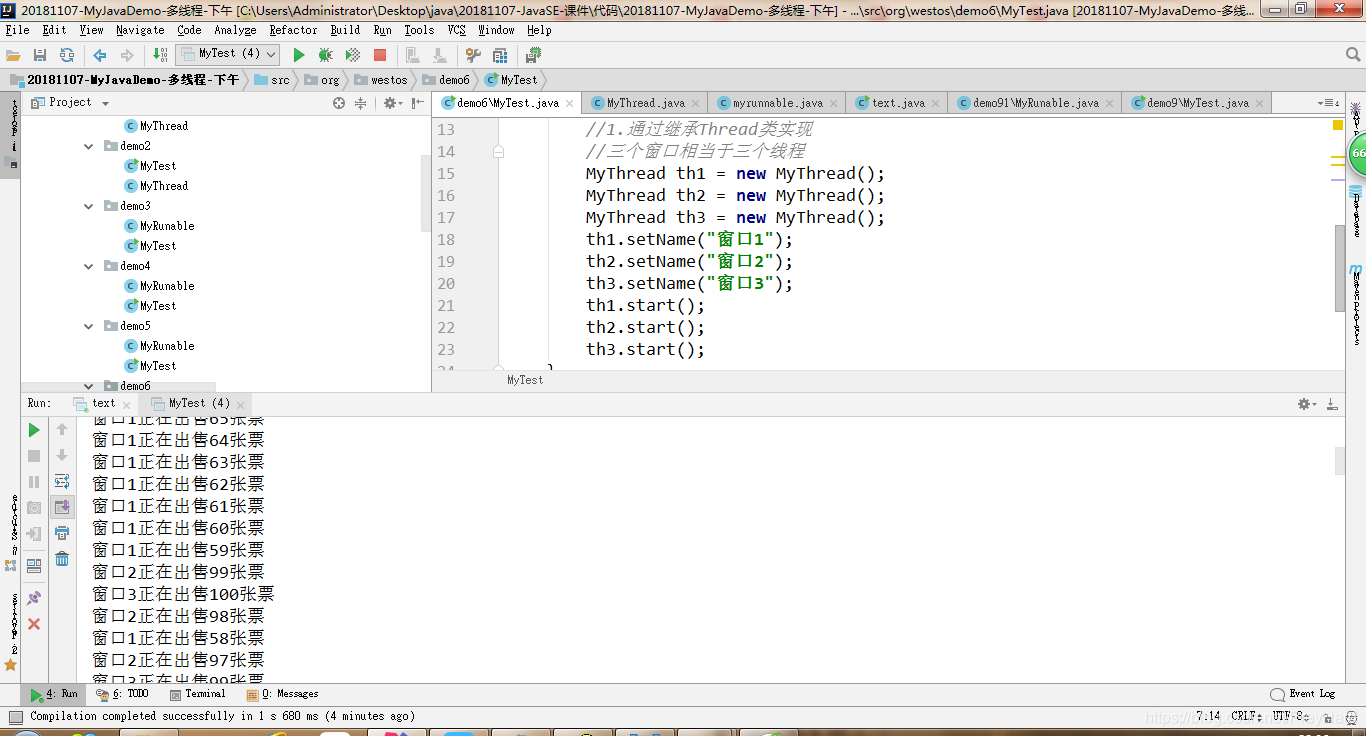Print the console output with printer icon
This screenshot has width=1366, height=736.
(x=62, y=533)
